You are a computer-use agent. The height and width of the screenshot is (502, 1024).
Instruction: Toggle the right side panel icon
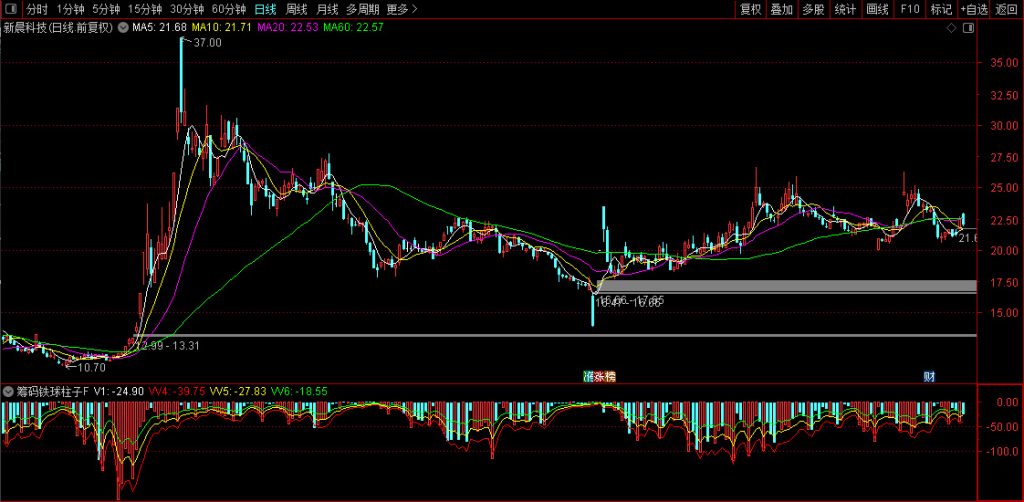967,28
